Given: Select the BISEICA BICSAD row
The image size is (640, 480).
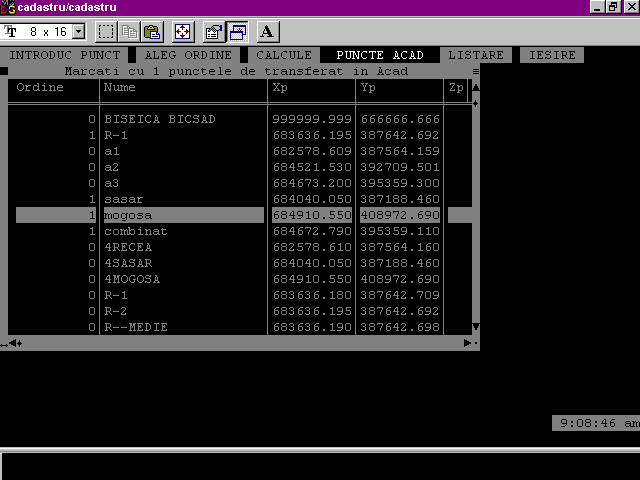Looking at the screenshot, I should coord(160,119).
